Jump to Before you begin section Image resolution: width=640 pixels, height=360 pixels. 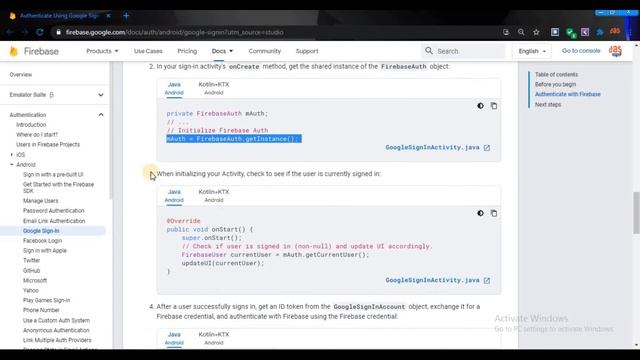555,84
